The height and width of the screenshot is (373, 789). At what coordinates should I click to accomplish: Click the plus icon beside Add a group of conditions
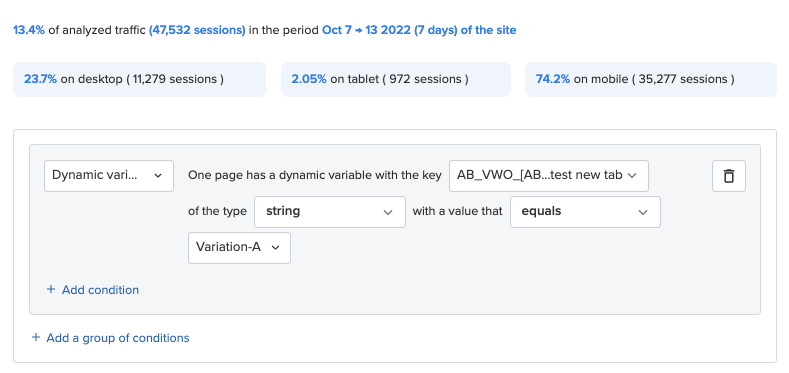click(35, 337)
